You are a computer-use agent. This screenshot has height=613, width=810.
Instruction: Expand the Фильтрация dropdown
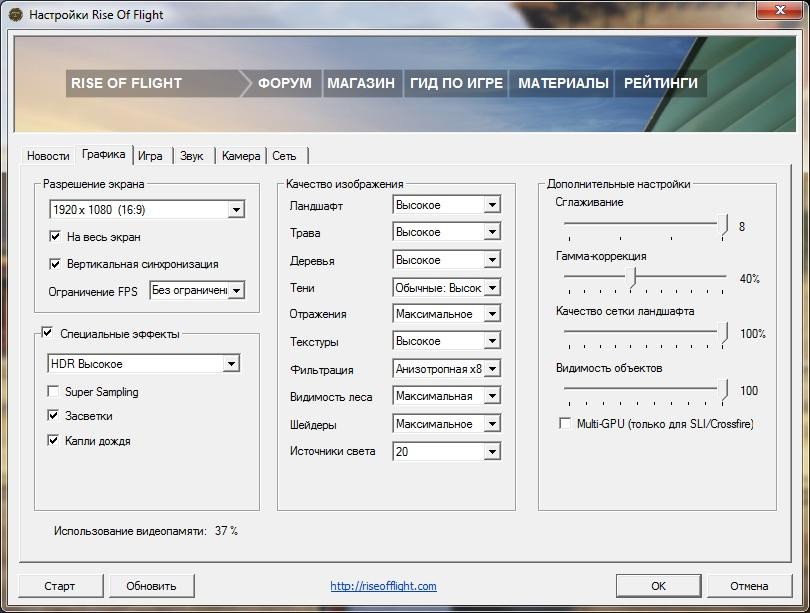(x=446, y=369)
